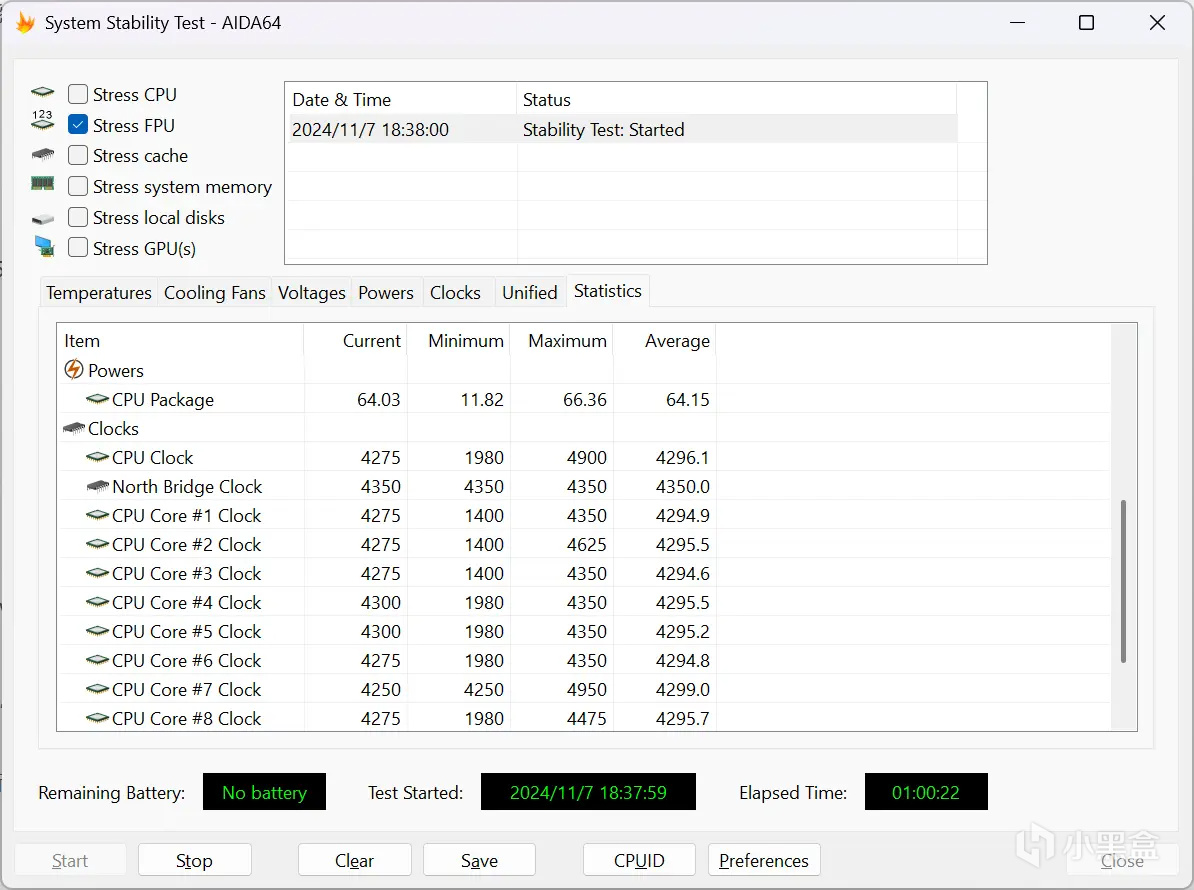
Task: Click the statistics list scrollbar thumb
Action: 1123,581
